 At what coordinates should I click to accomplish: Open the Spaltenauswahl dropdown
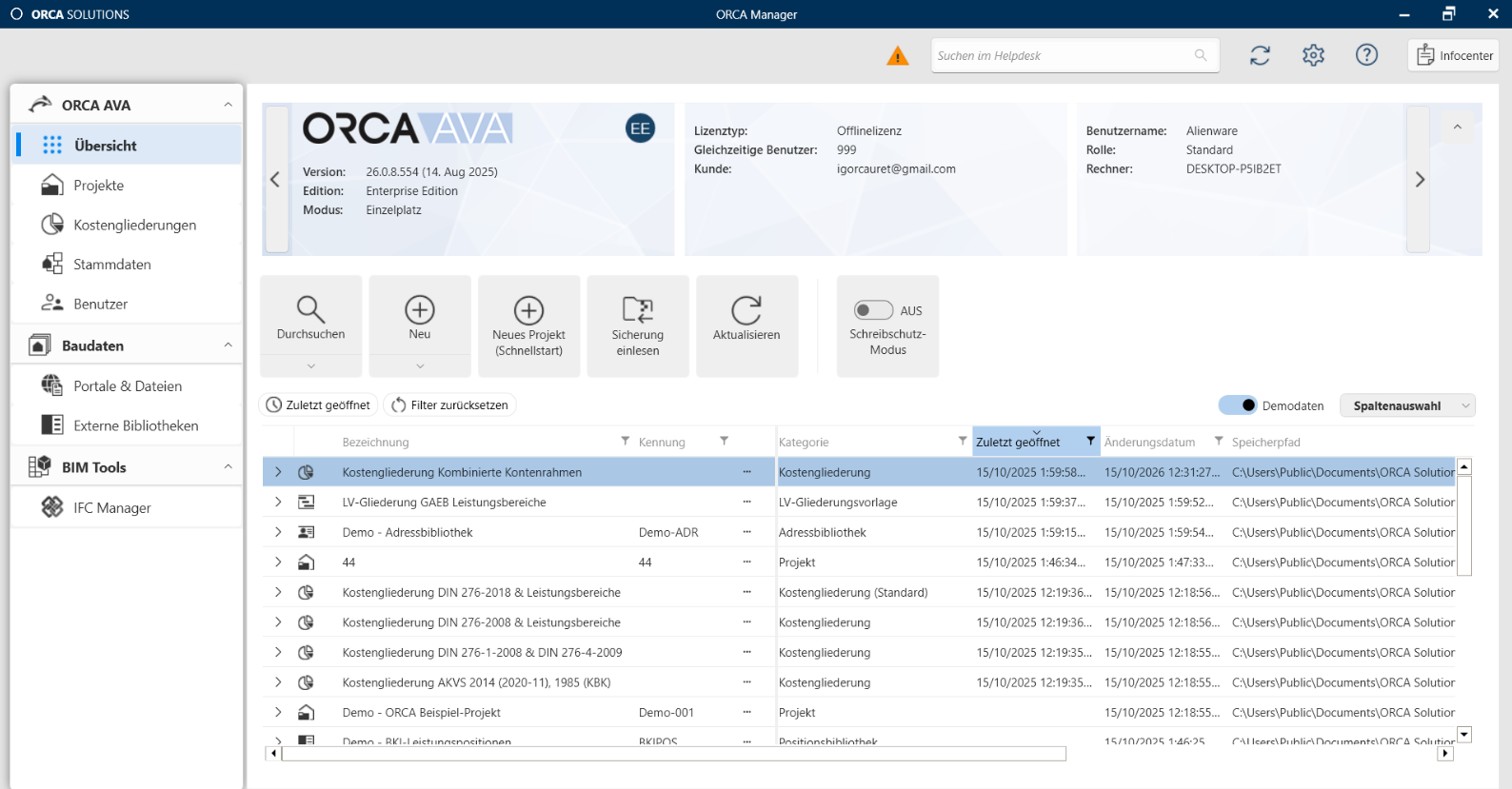[x=1406, y=405]
